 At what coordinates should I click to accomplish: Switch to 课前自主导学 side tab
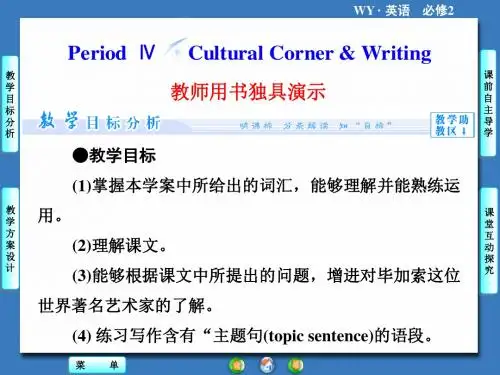coord(488,103)
